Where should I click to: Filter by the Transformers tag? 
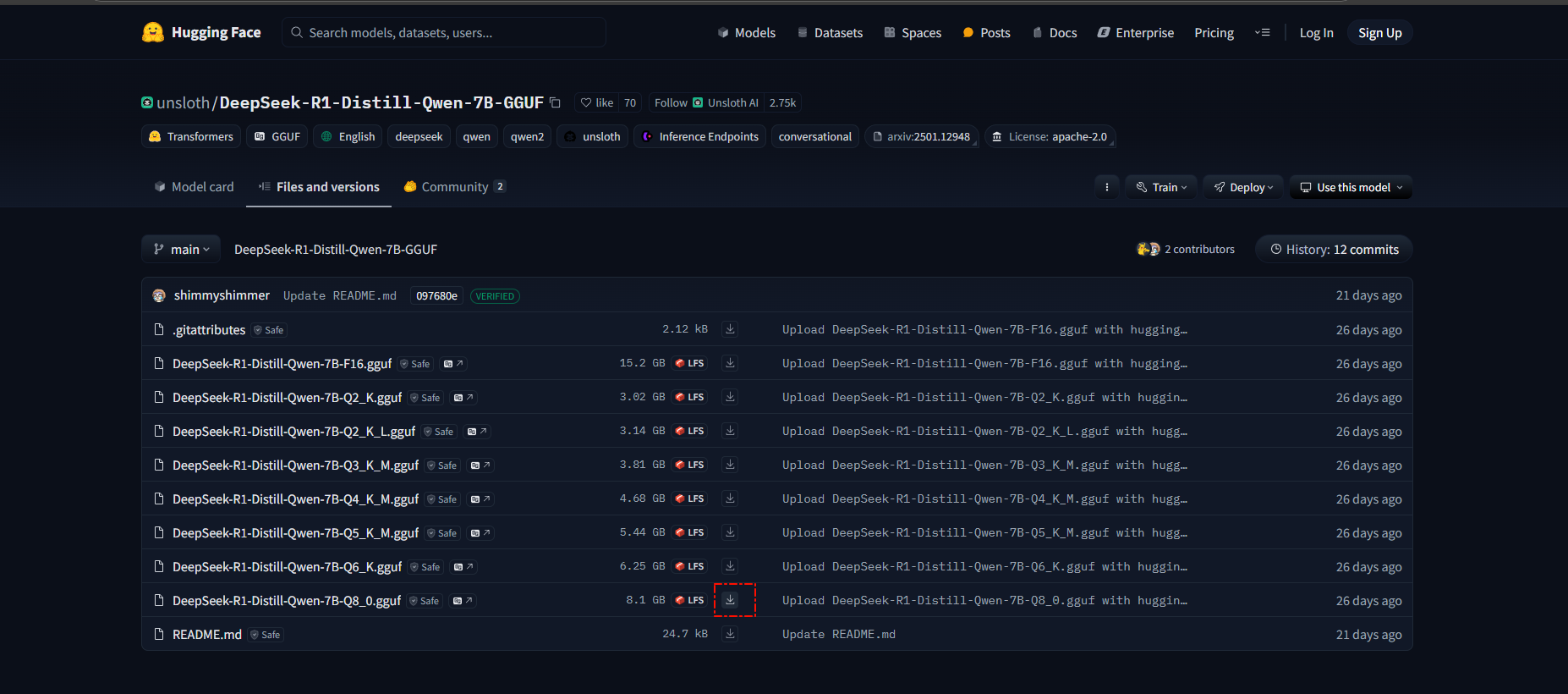pos(191,136)
